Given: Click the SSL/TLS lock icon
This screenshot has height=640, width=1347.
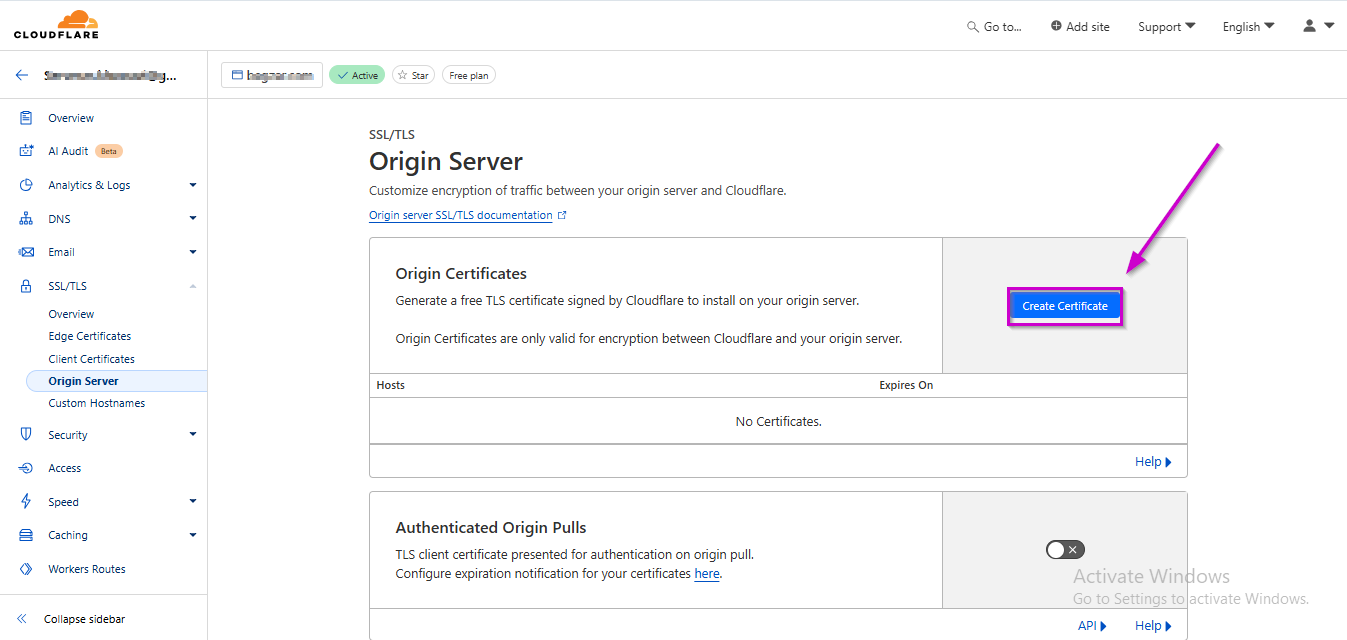Looking at the screenshot, I should click(x=27, y=286).
